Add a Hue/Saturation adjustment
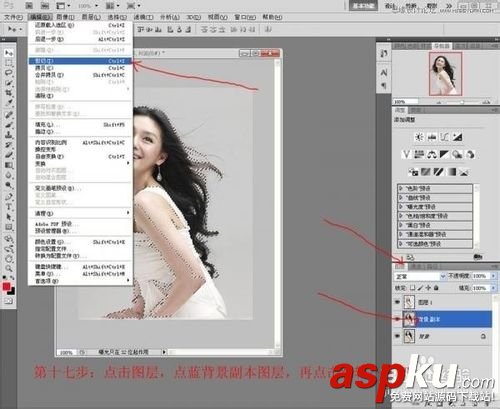The height and width of the screenshot is (409, 500). pyautogui.click(x=419, y=154)
